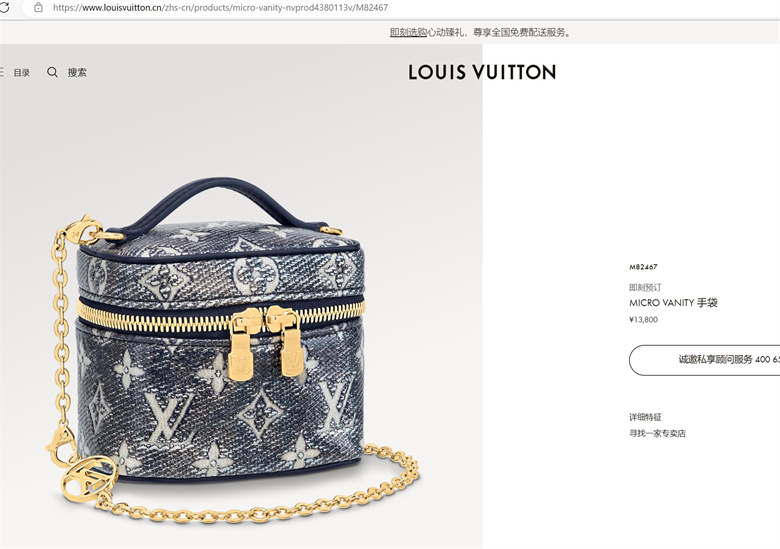780x549 pixels.
Task: Expand the 详细特征 section
Action: tap(645, 417)
